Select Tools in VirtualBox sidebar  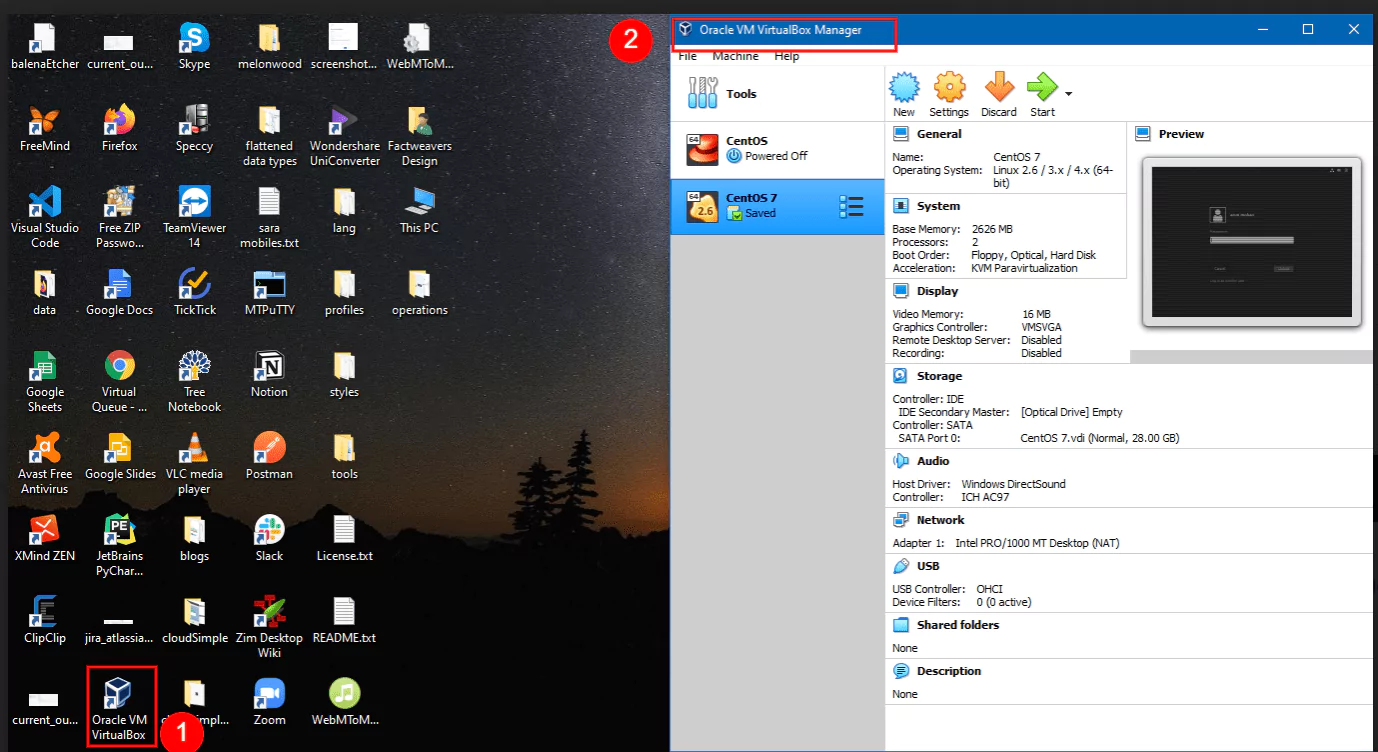click(x=777, y=94)
